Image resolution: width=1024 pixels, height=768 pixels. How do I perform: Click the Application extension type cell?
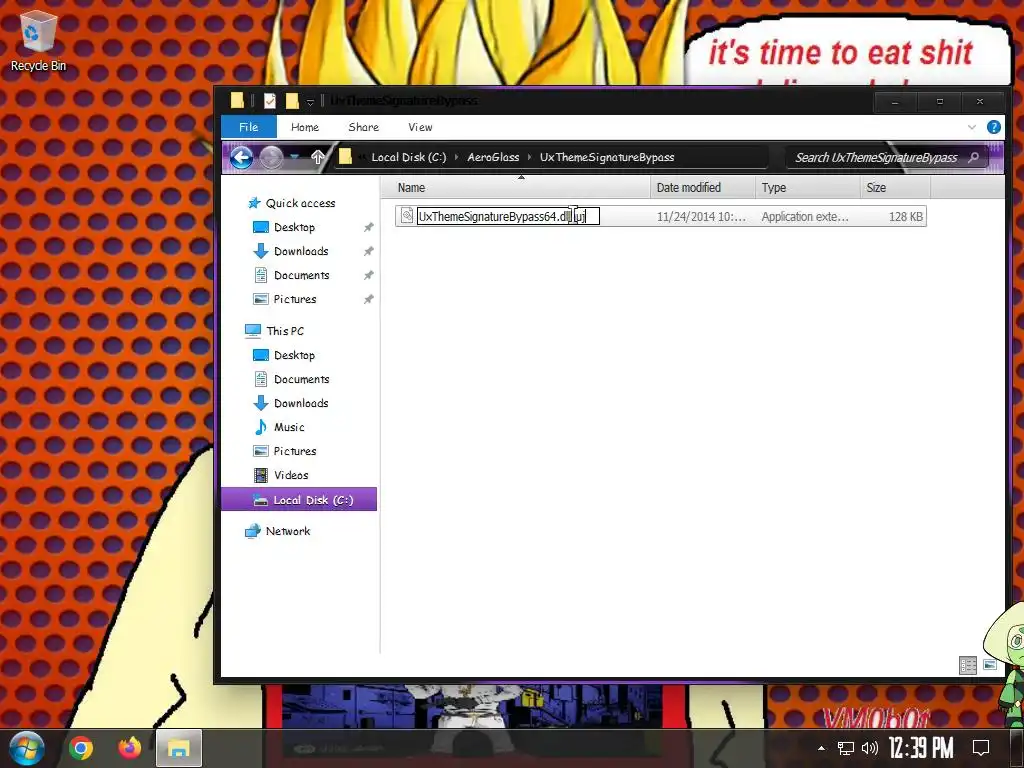coord(805,217)
